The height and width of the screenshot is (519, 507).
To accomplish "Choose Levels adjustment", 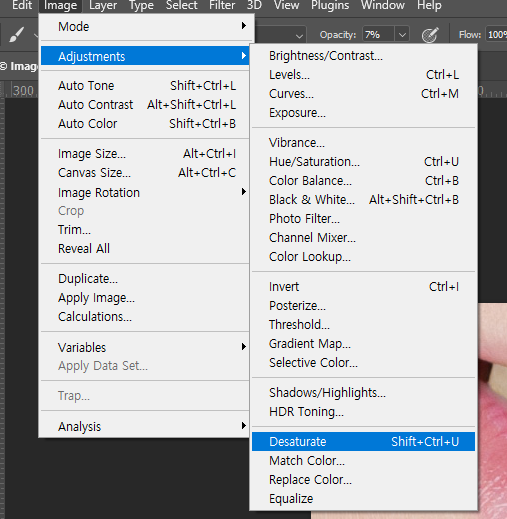I will click(363, 75).
